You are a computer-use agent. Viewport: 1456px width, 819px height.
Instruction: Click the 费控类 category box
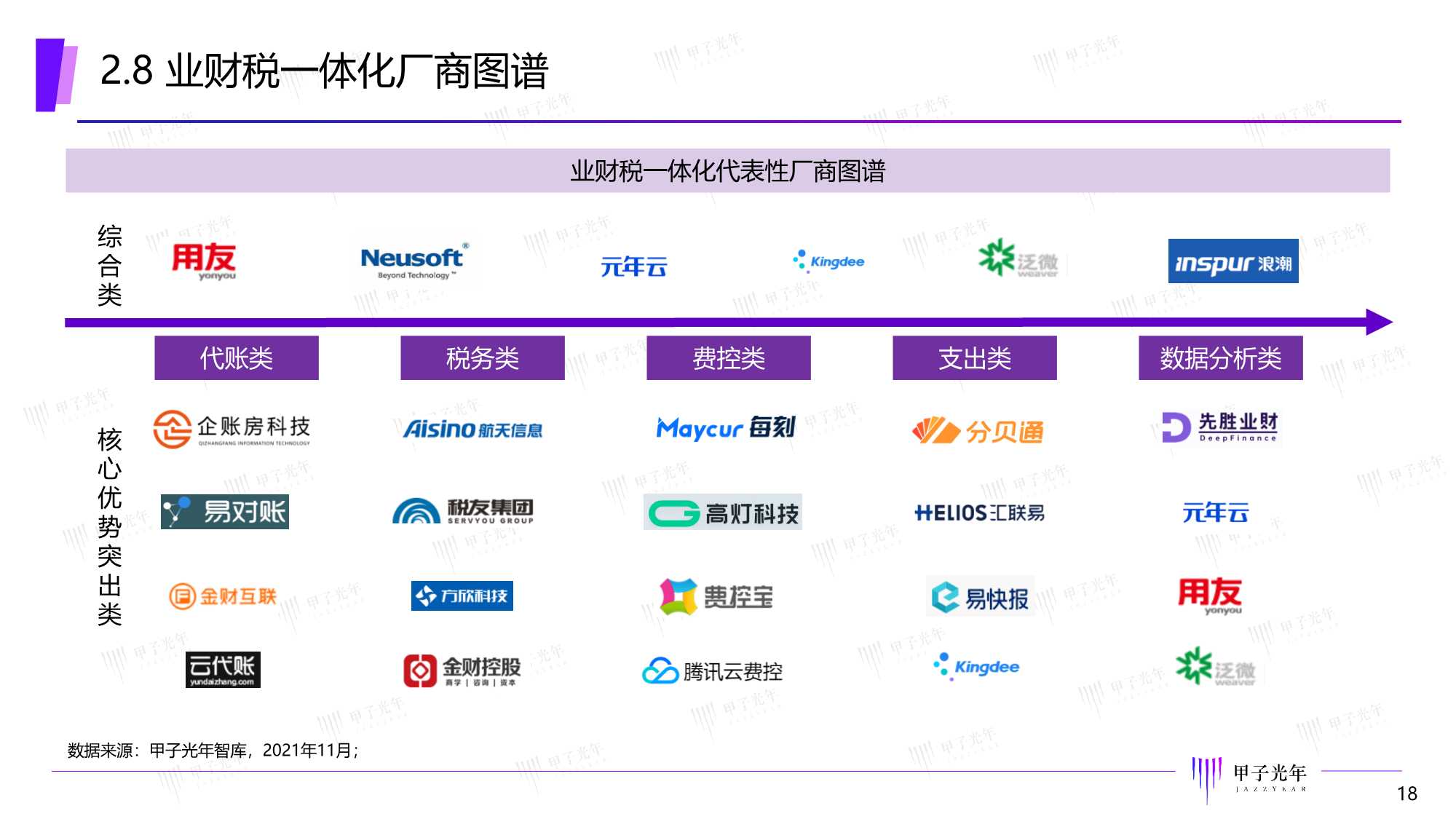click(729, 358)
